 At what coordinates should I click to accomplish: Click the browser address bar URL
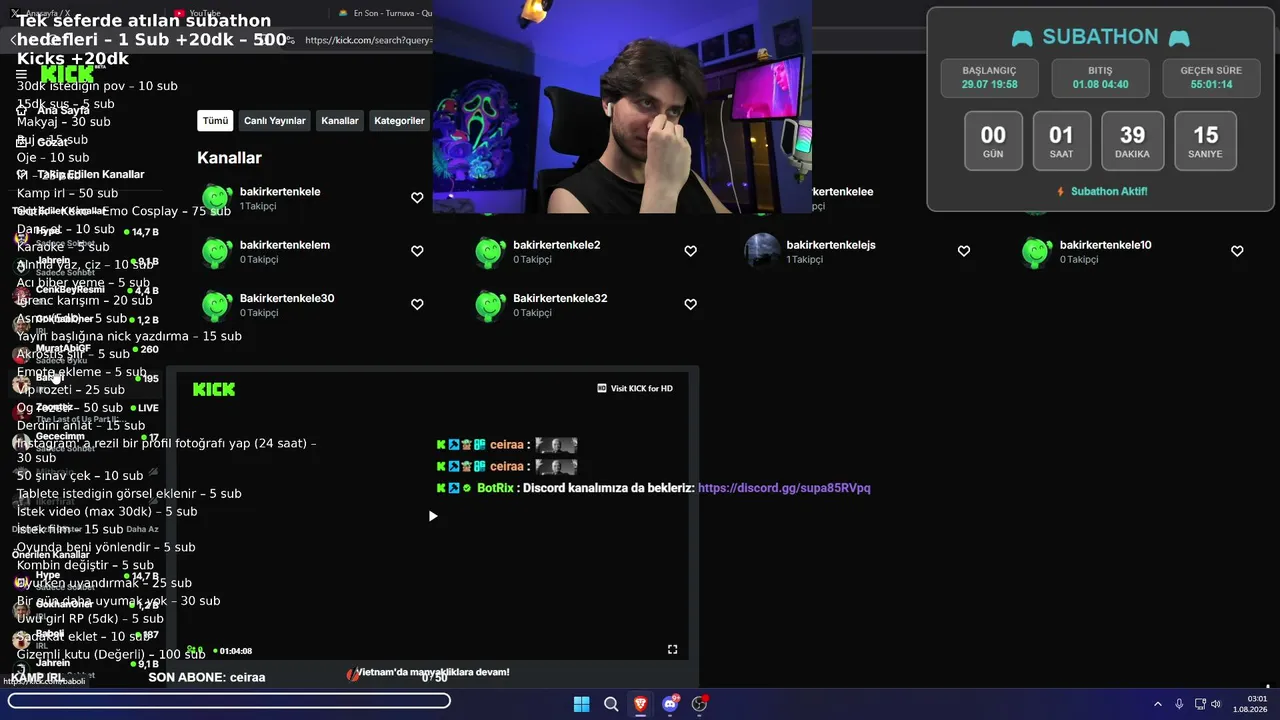click(x=368, y=40)
